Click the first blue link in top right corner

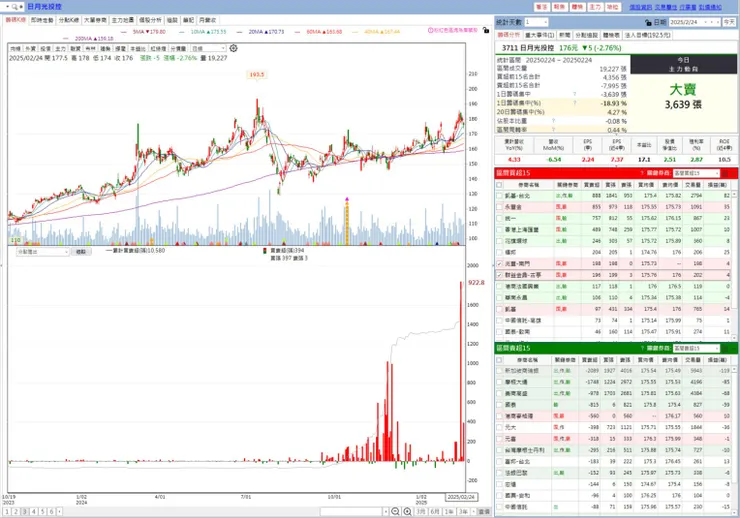[x=640, y=7]
